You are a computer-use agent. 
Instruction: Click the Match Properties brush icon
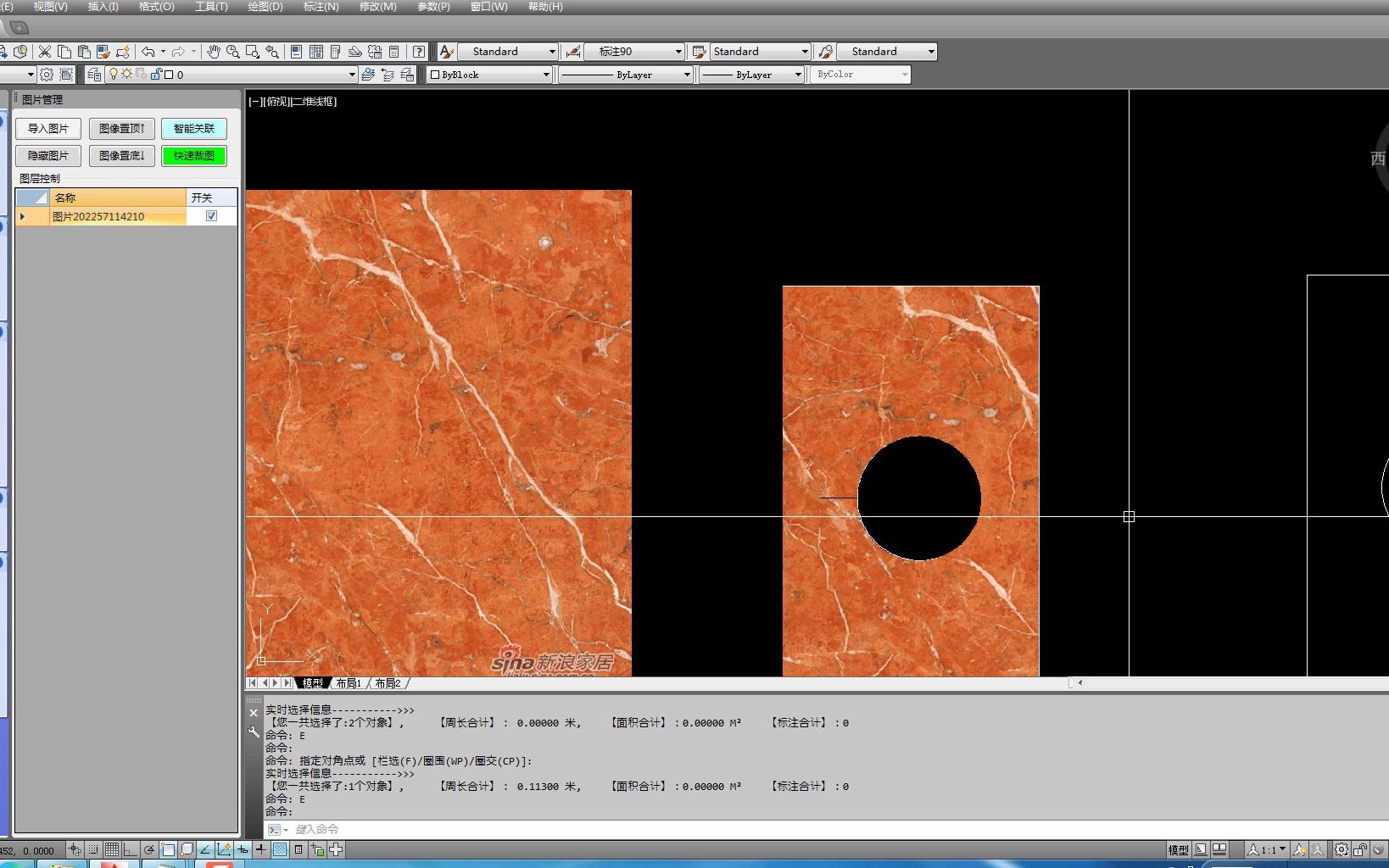point(103,52)
